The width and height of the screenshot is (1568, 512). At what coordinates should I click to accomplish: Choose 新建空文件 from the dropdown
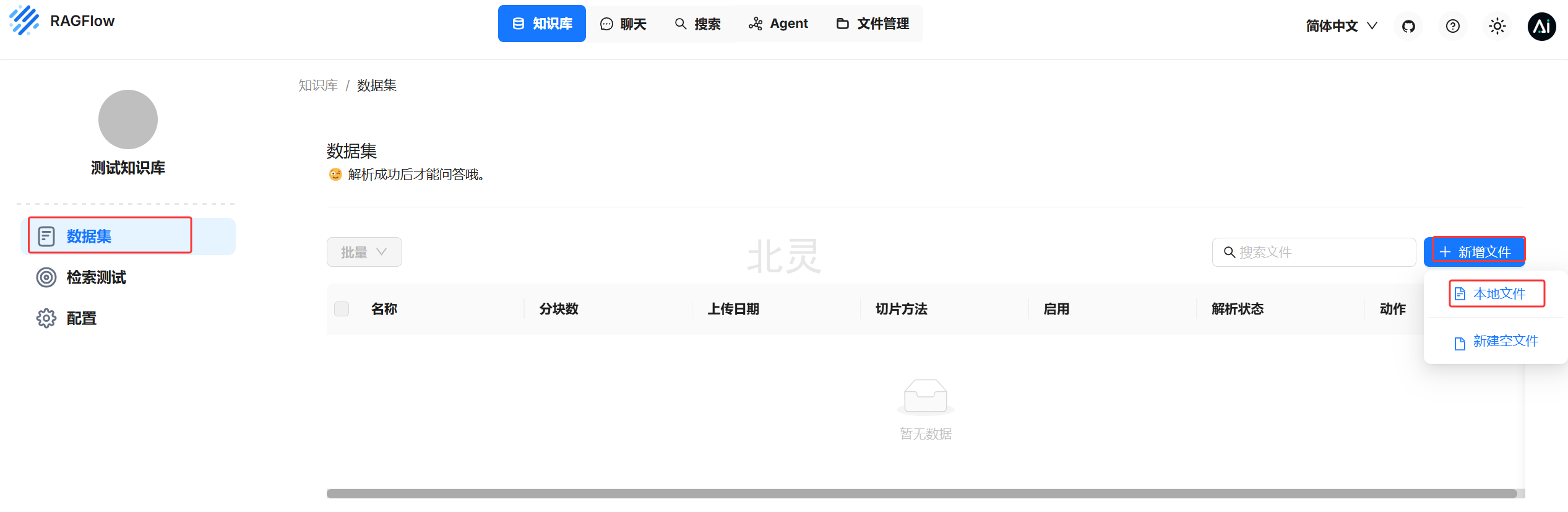[1496, 341]
